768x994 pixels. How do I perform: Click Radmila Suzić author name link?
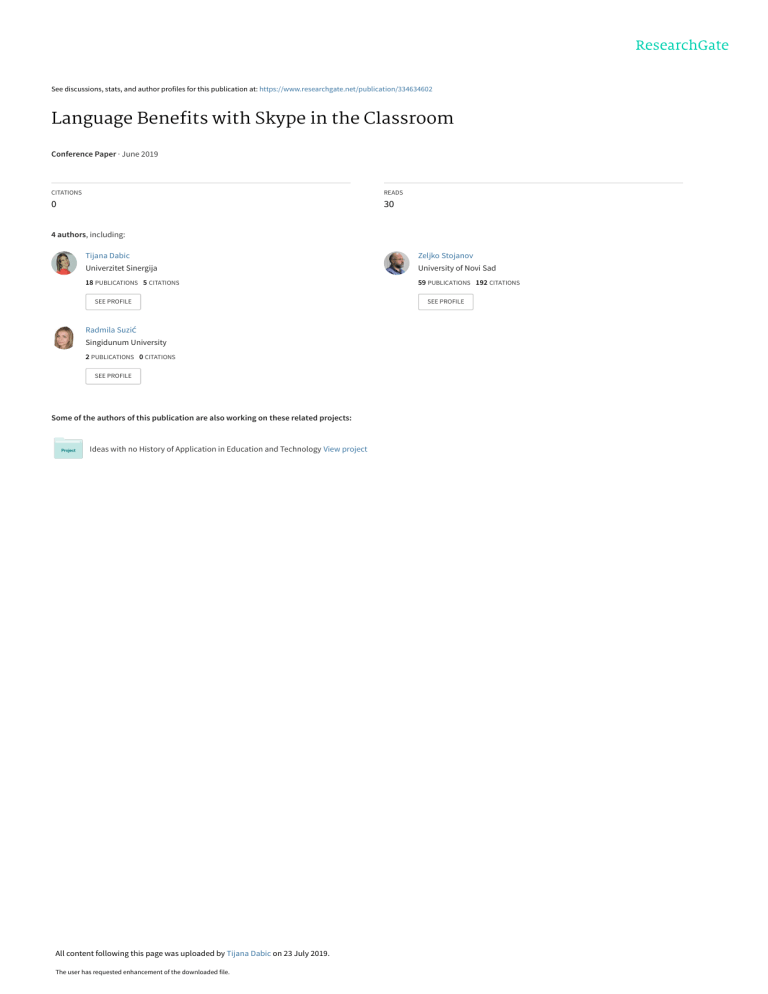tap(111, 330)
